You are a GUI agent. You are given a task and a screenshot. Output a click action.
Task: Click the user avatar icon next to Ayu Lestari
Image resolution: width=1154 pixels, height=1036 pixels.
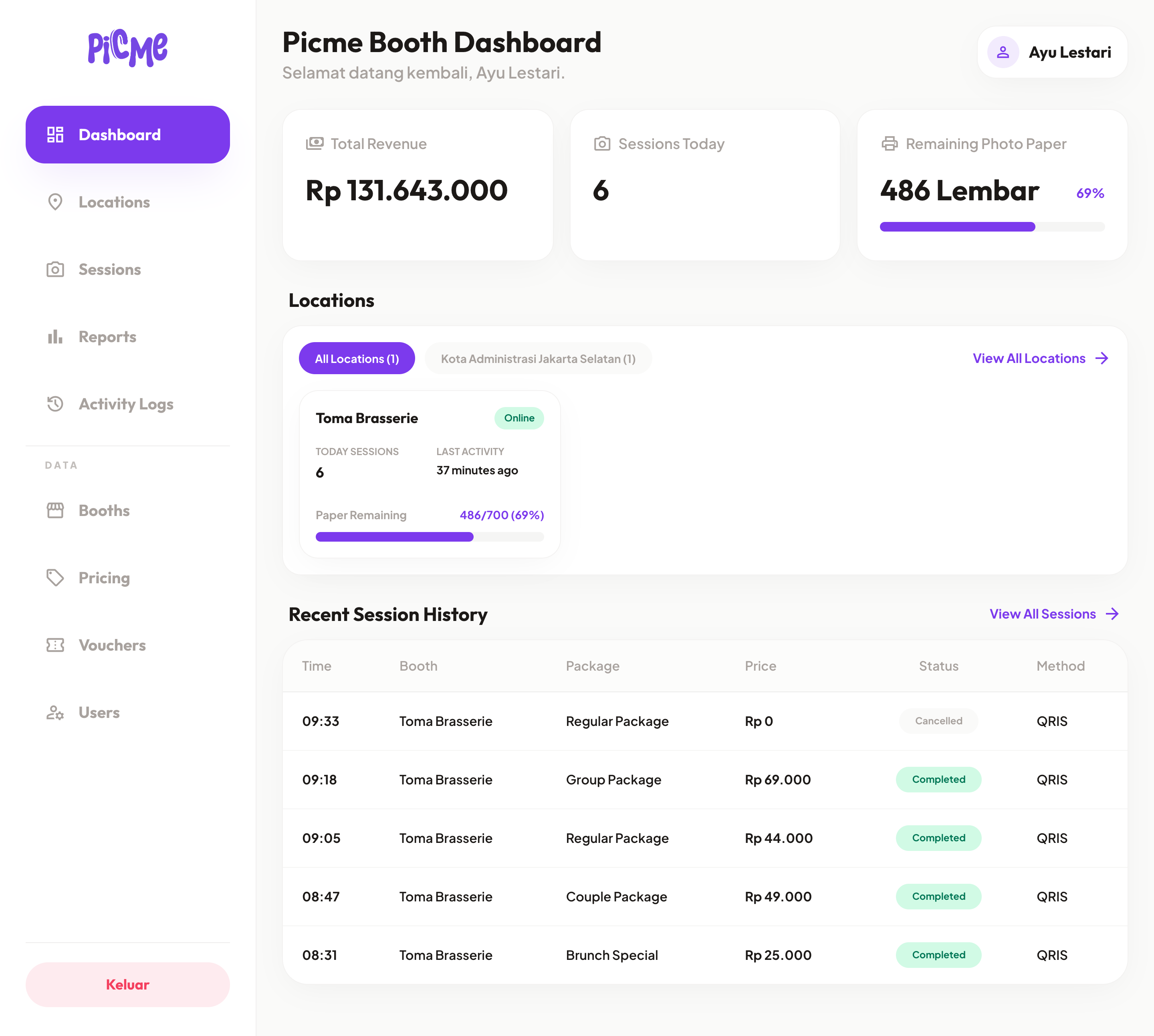tap(1003, 52)
